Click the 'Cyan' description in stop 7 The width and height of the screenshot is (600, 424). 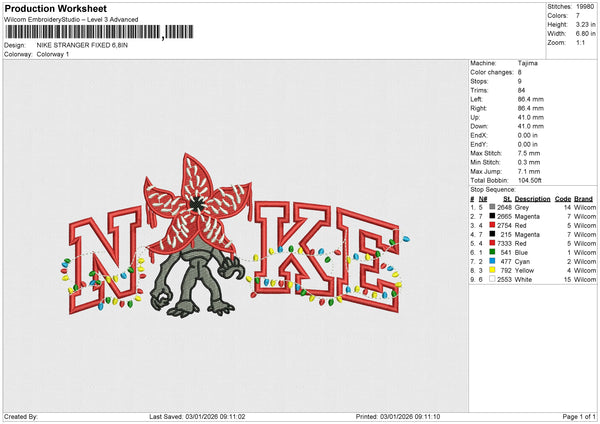(522, 261)
